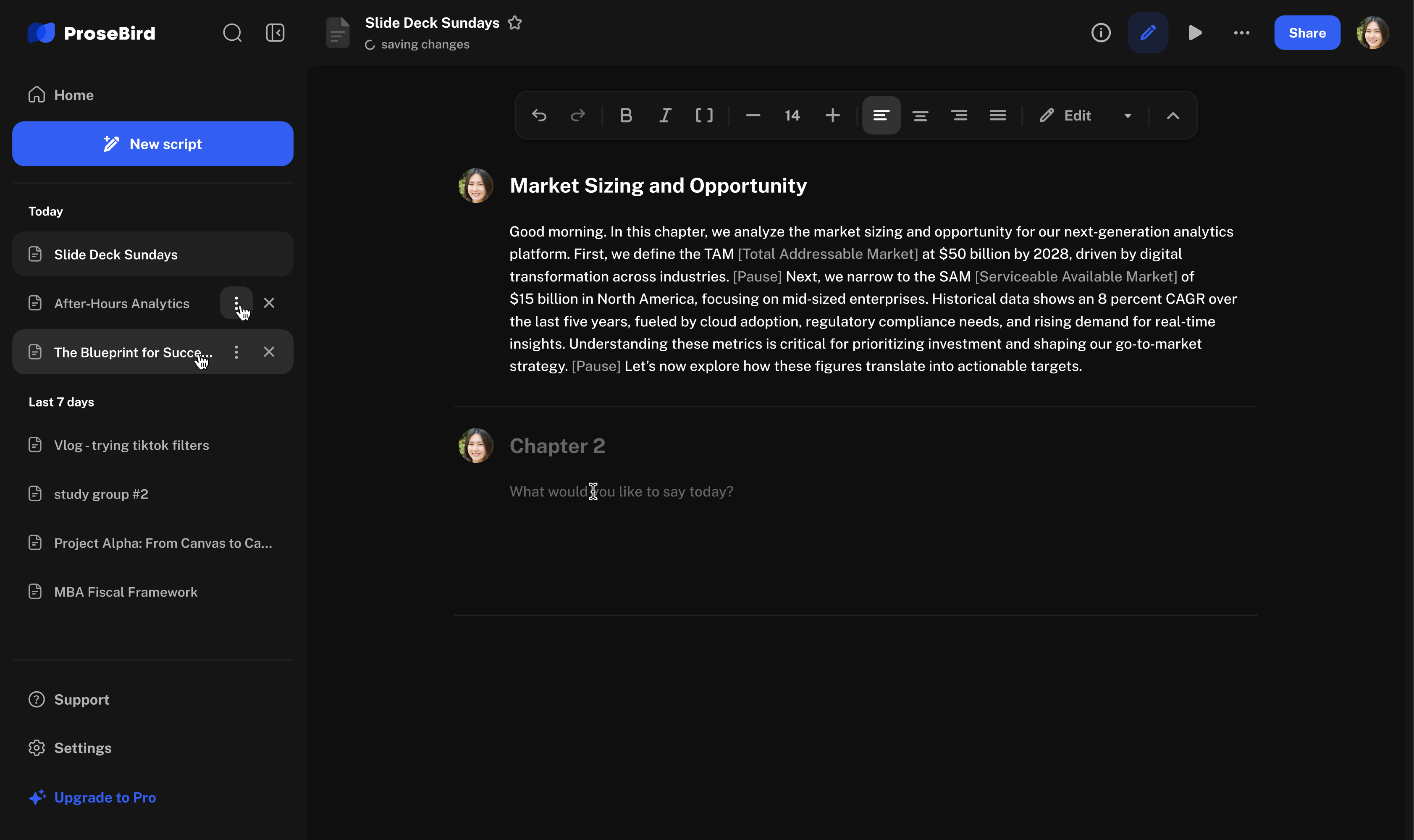
Task: Insert bracket cue with brackets icon
Action: pos(704,115)
